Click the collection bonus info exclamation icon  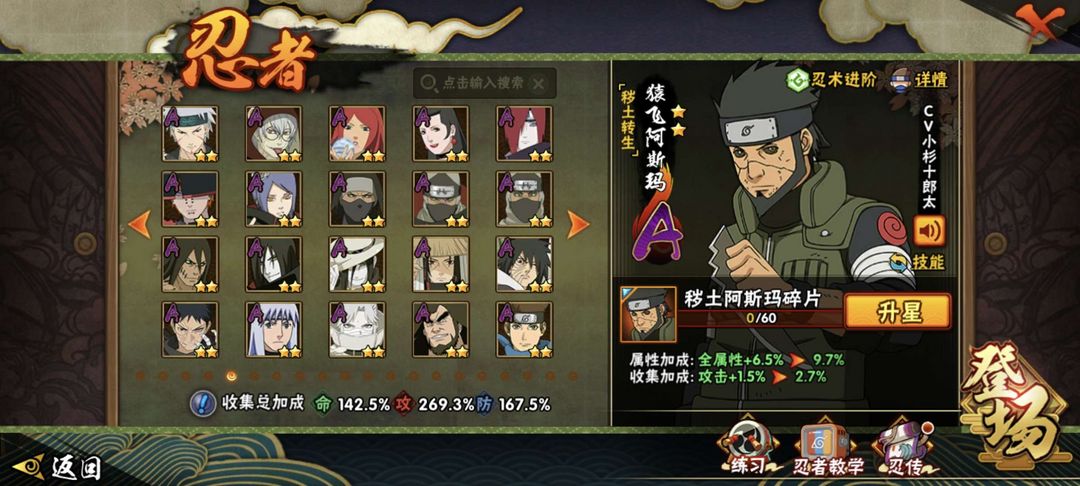click(x=202, y=404)
